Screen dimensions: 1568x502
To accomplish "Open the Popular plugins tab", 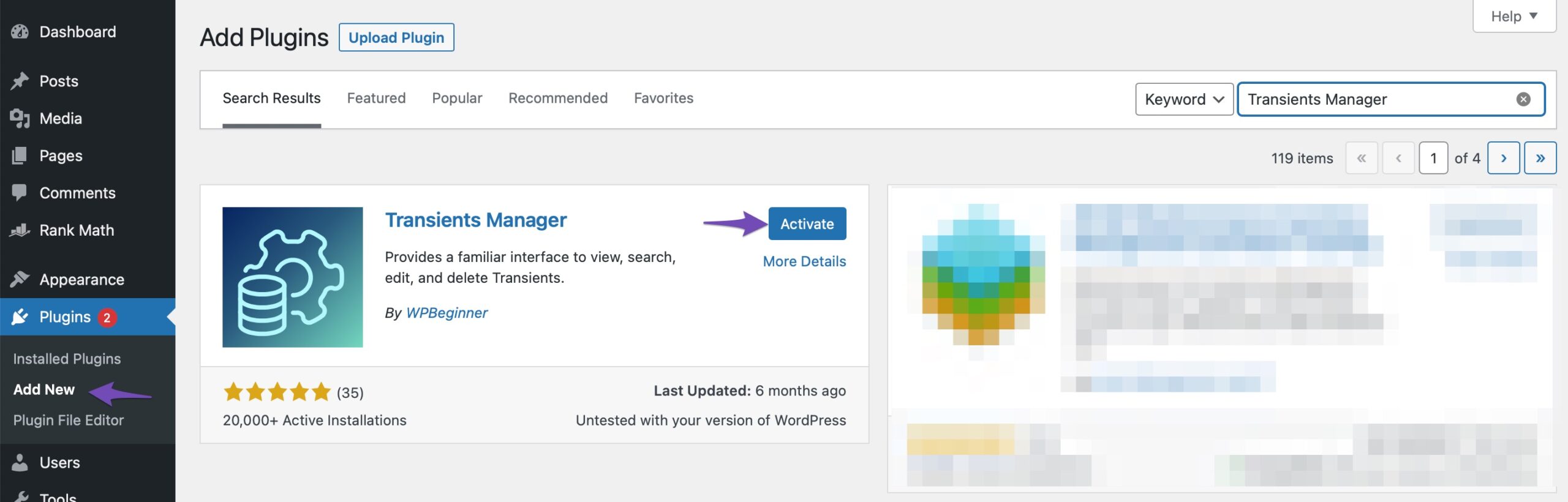I will click(457, 98).
